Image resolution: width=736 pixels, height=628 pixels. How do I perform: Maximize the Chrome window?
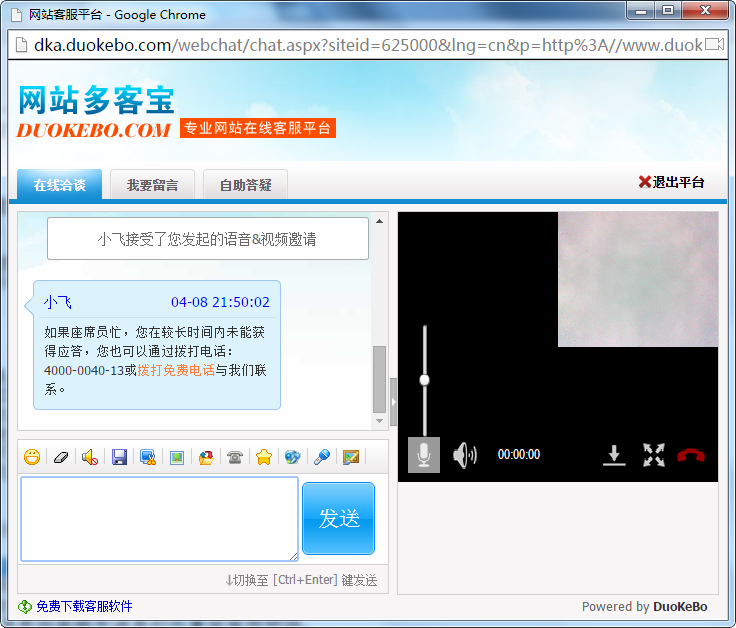point(668,11)
